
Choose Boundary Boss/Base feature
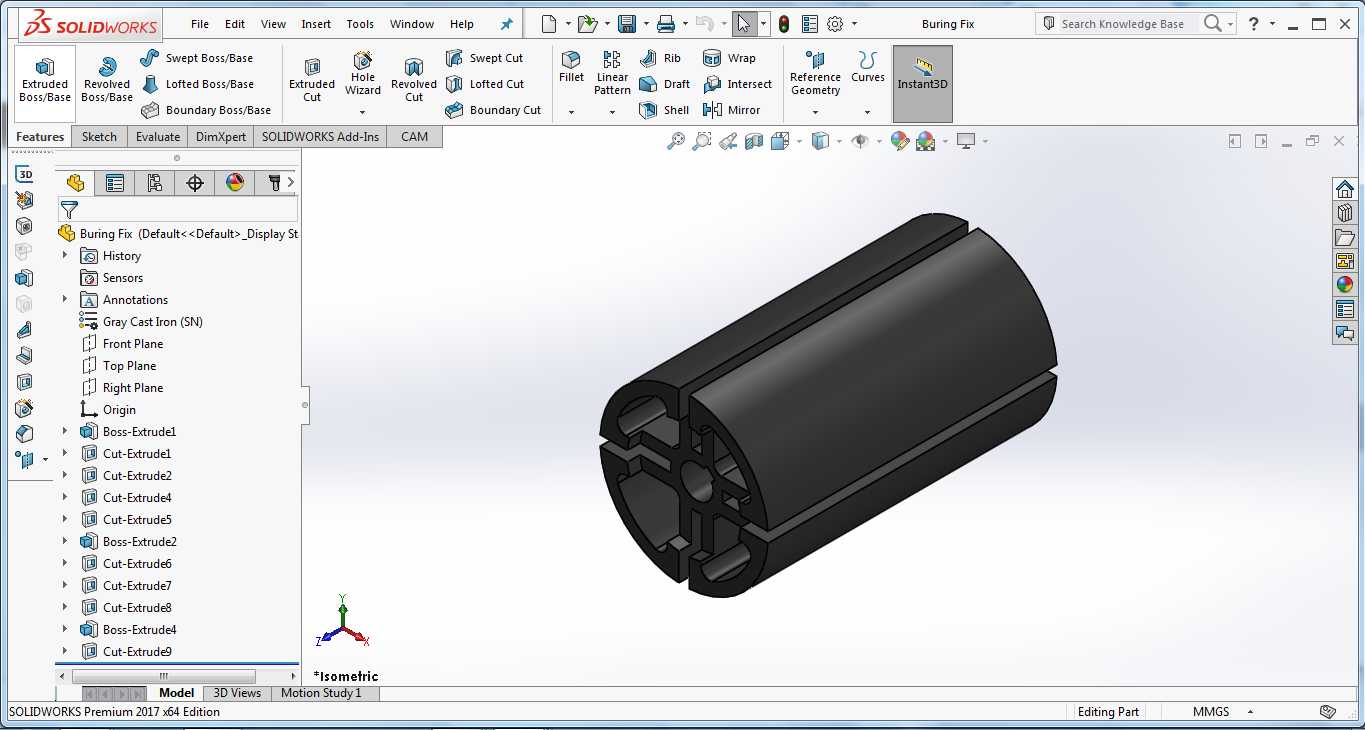pos(206,110)
